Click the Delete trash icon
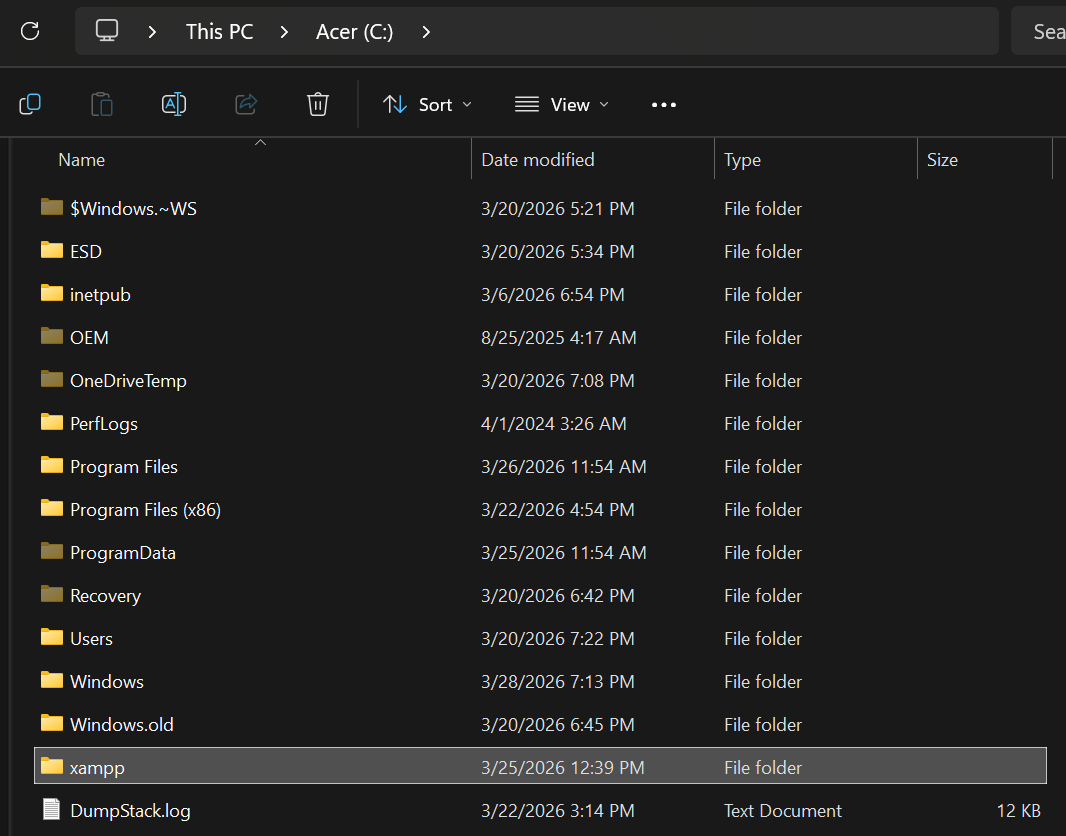Screen dimensions: 1066x836 317,104
